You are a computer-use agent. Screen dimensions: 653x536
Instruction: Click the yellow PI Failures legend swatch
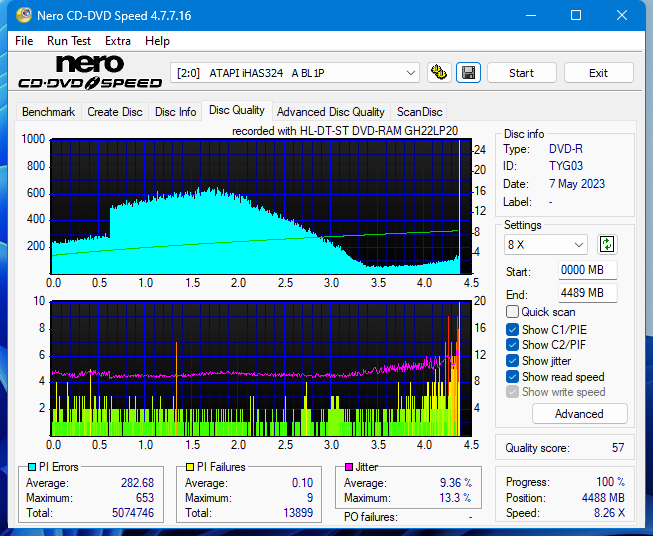pos(190,467)
